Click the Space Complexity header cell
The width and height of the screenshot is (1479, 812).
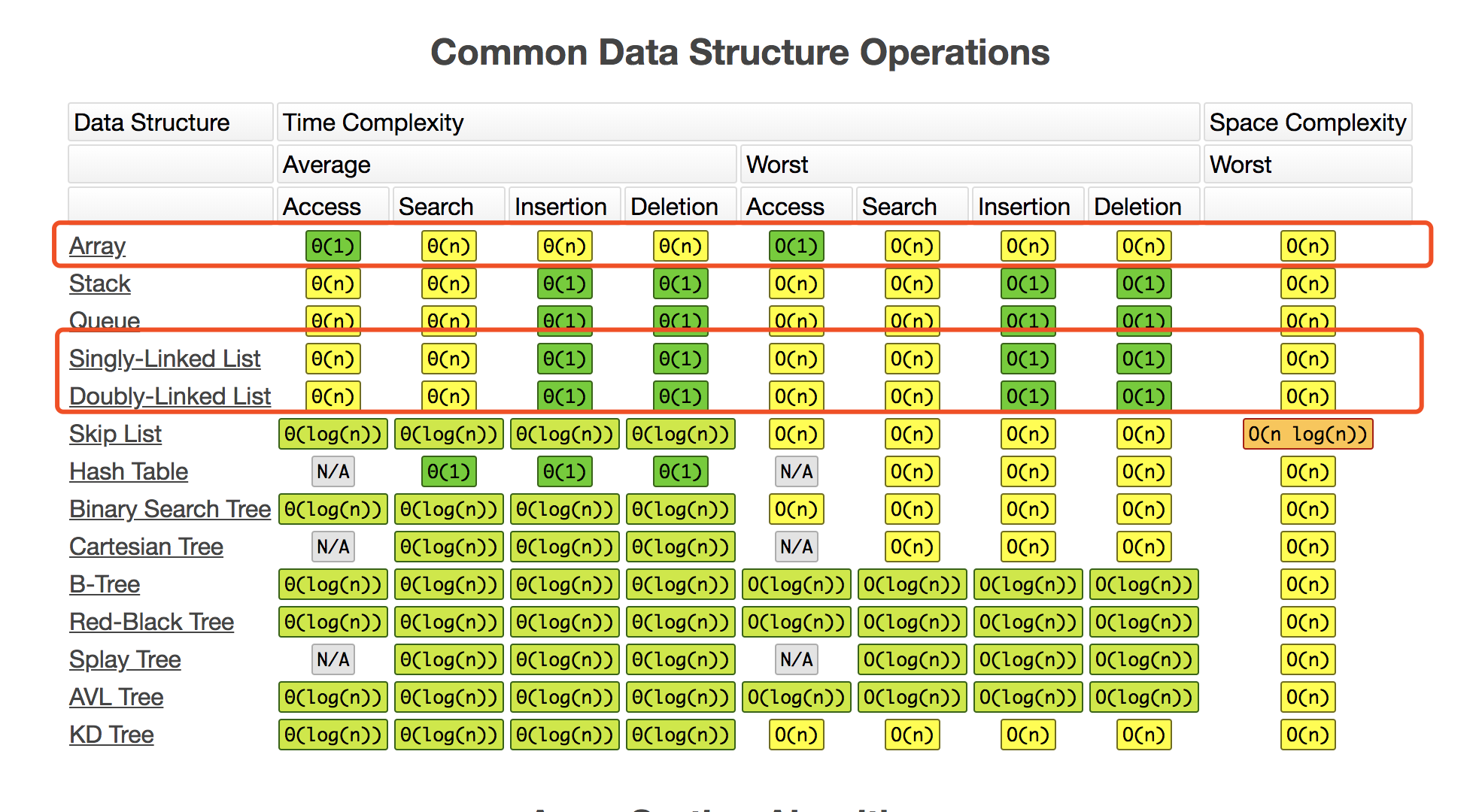tap(1307, 122)
